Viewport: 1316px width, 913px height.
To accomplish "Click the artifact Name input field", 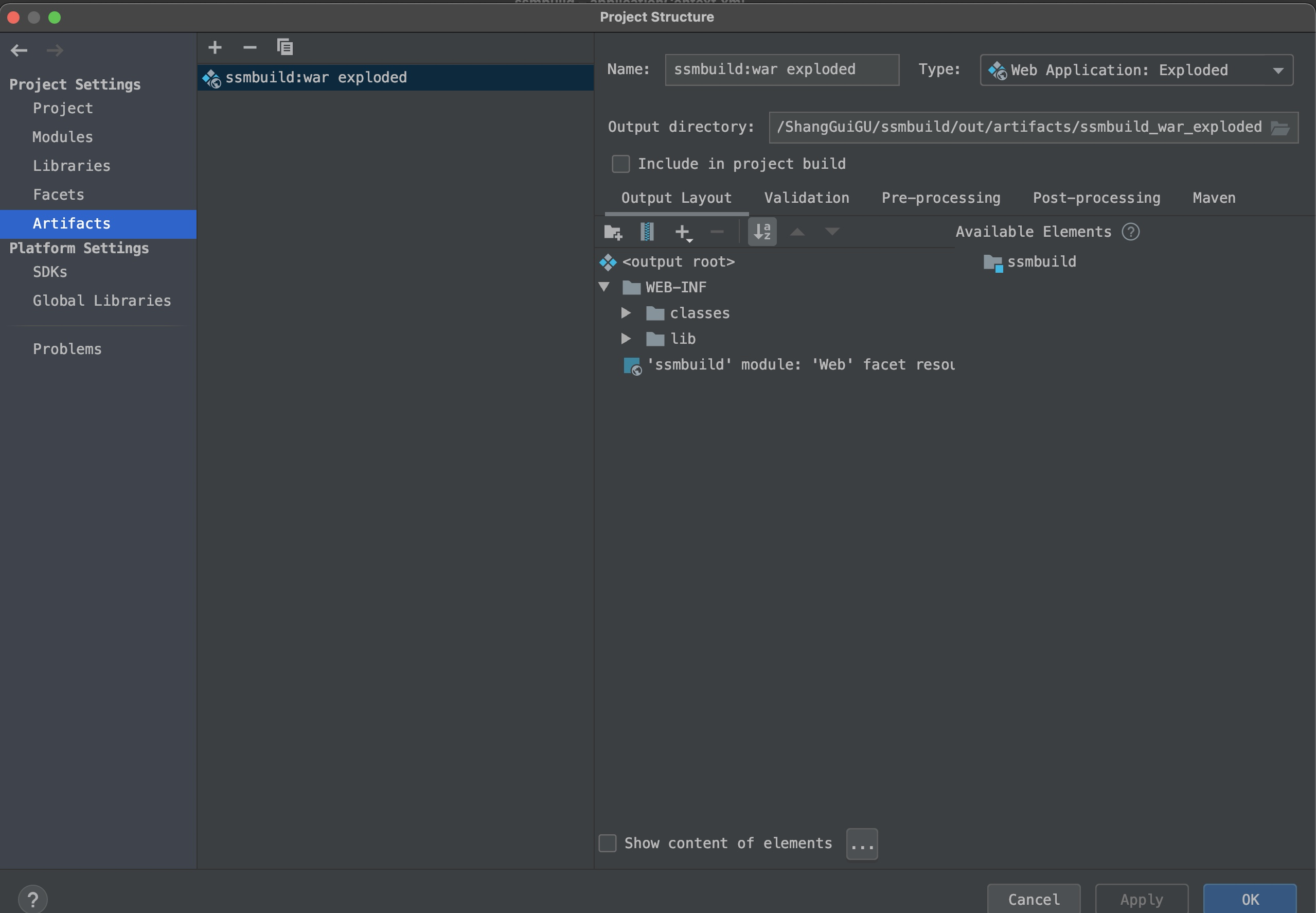I will 781,70.
